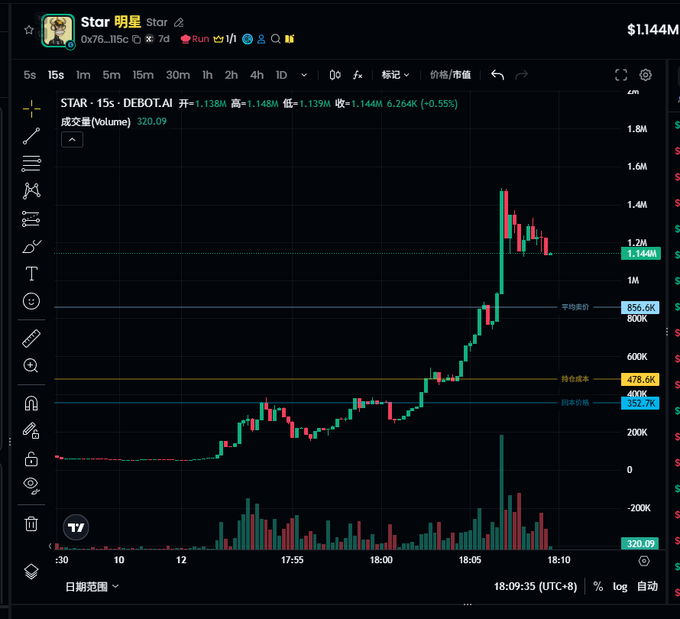Enter fullscreen chart mode
This screenshot has width=680, height=619.
[x=621, y=75]
